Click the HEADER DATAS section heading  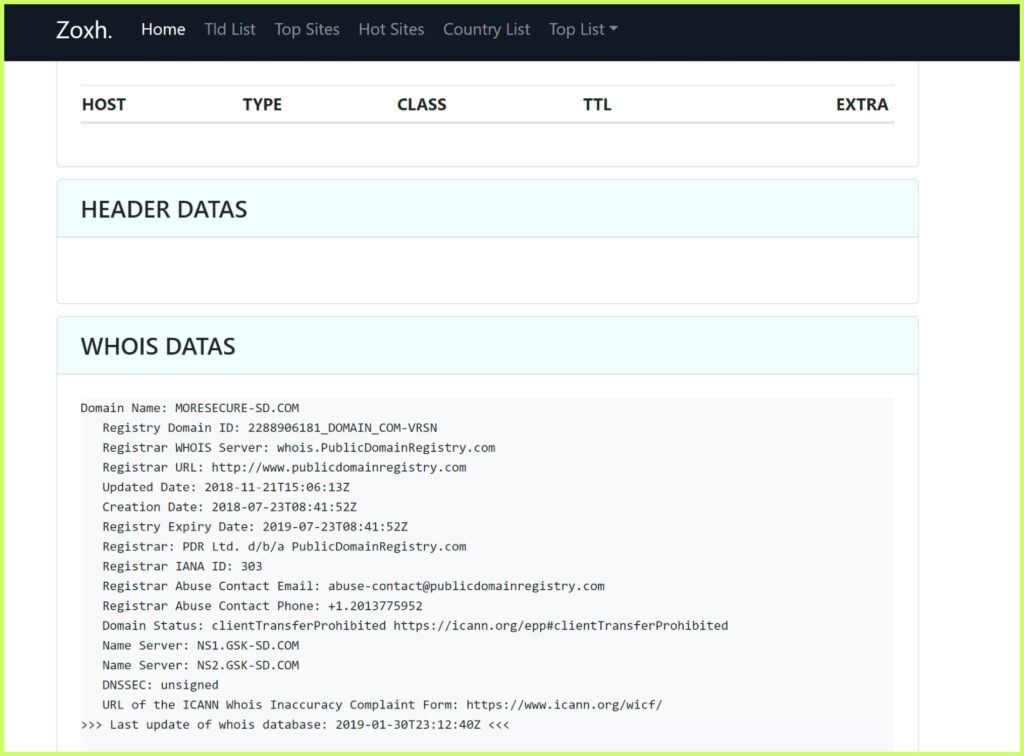[164, 210]
